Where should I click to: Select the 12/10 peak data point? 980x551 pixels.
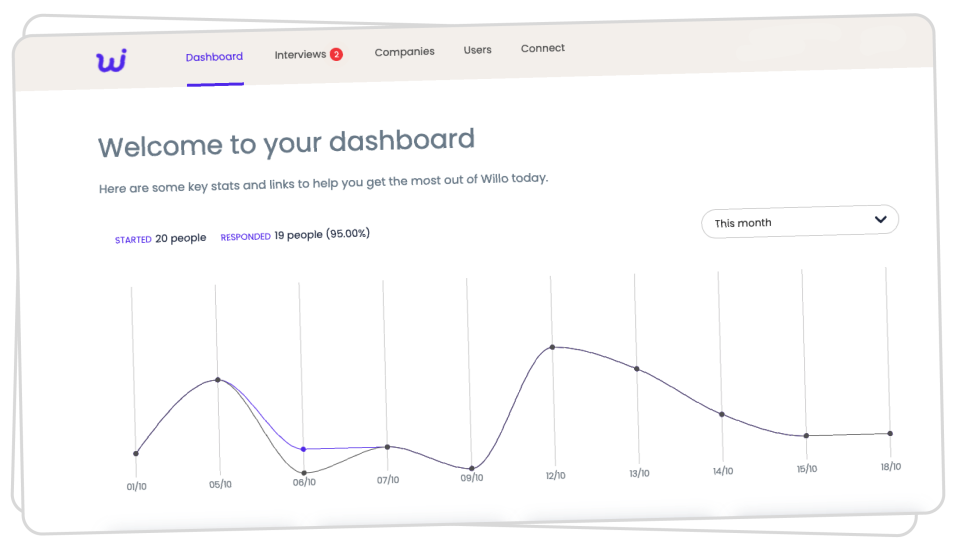(552, 347)
